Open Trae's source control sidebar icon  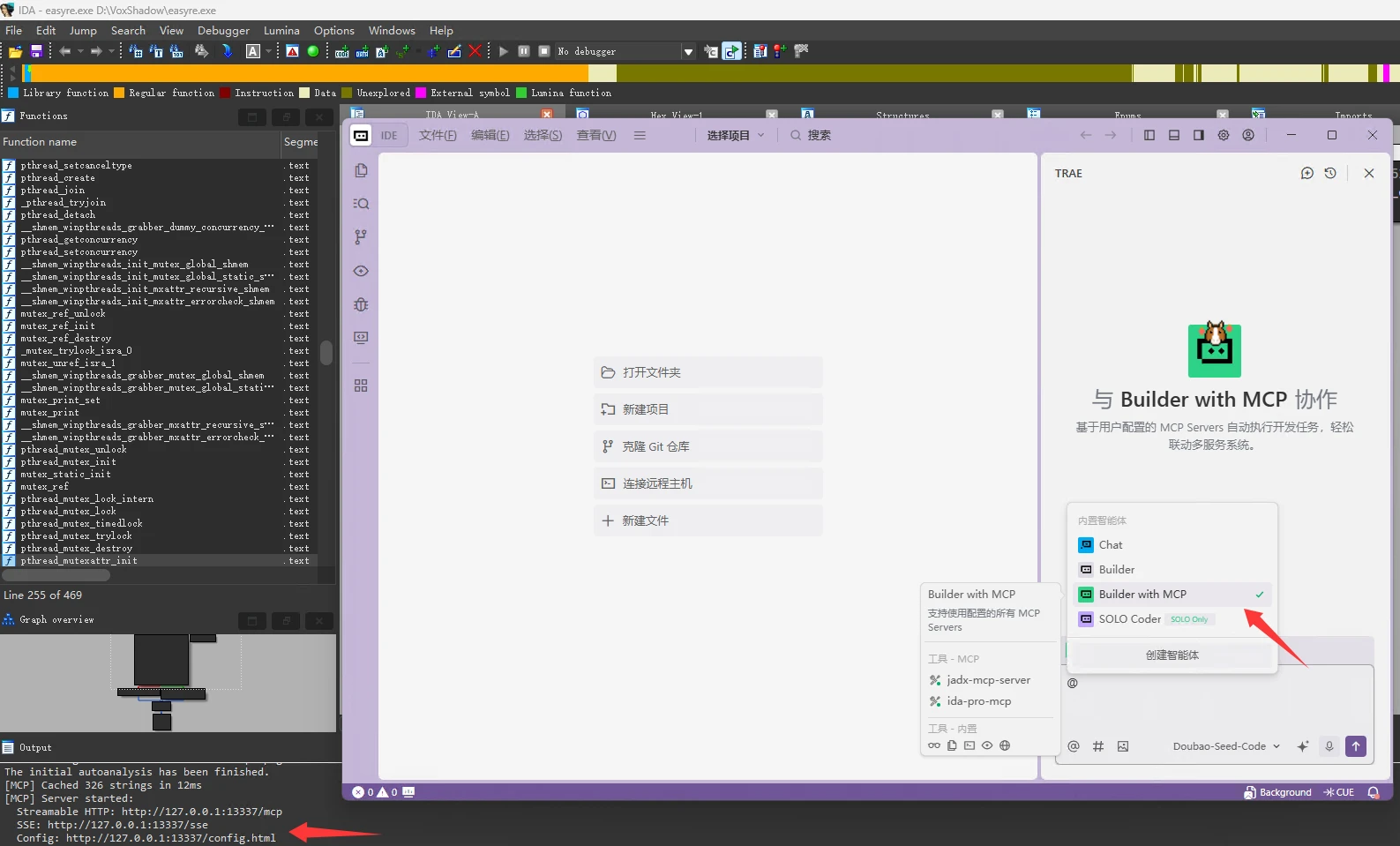[361, 237]
